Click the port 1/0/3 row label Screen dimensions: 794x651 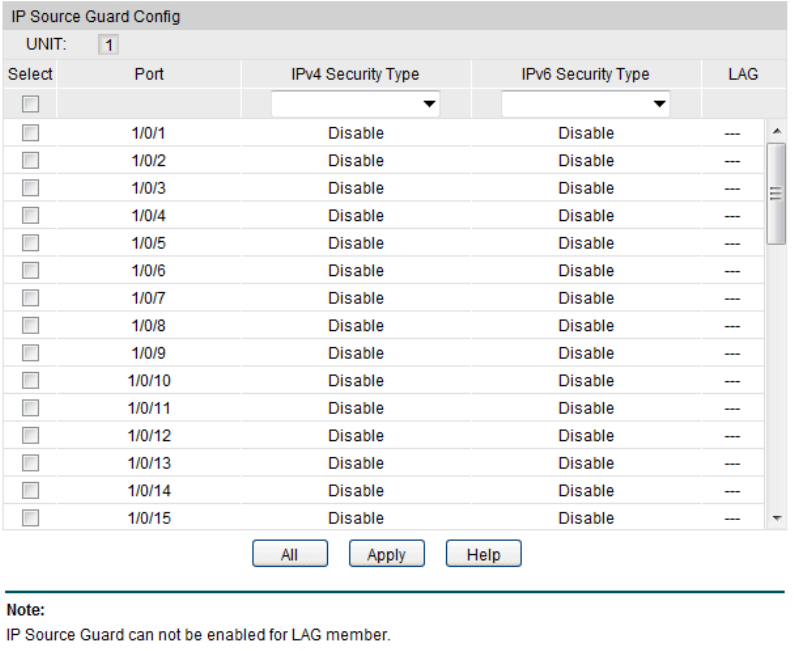[x=149, y=188]
